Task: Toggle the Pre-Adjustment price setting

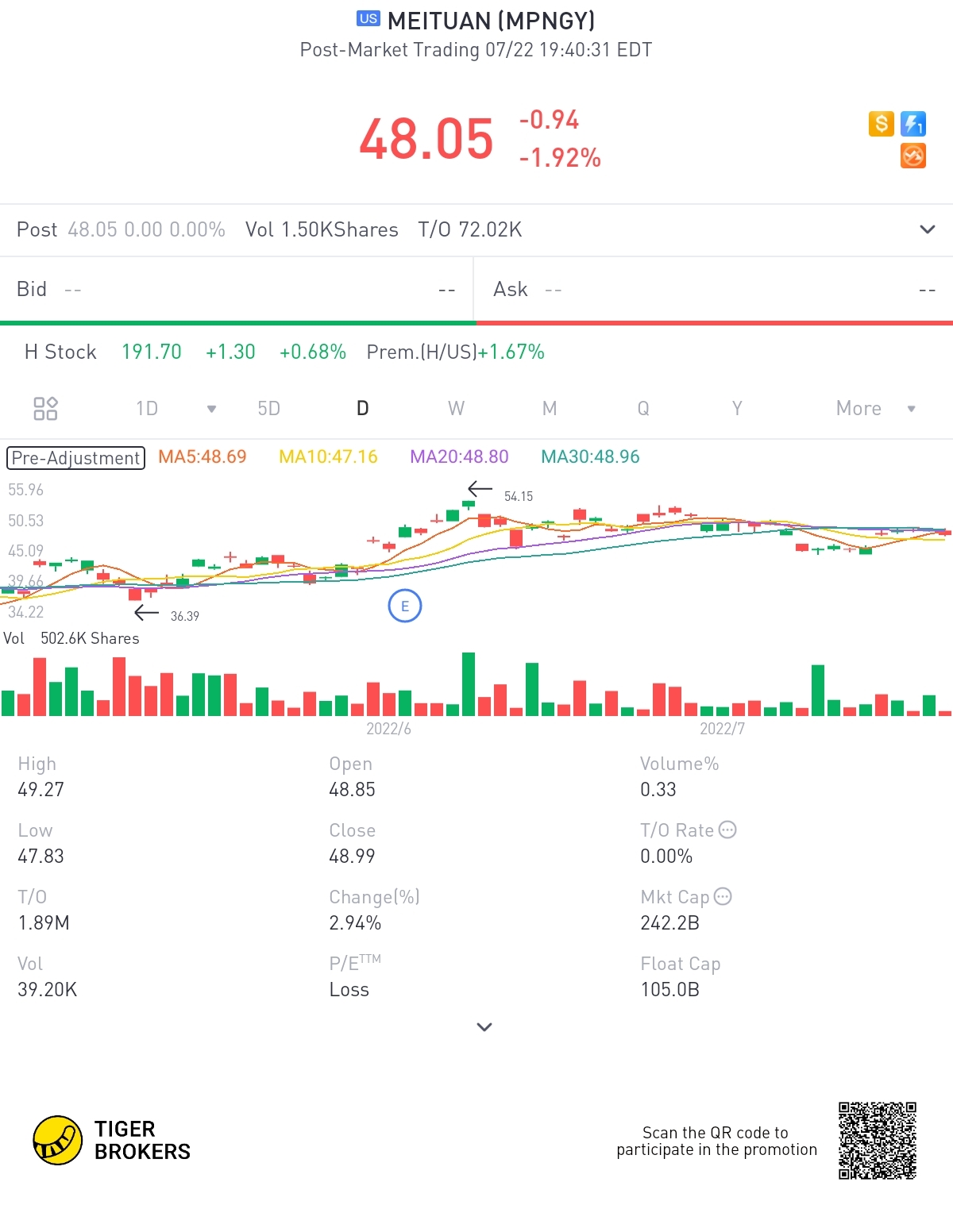Action: point(76,458)
